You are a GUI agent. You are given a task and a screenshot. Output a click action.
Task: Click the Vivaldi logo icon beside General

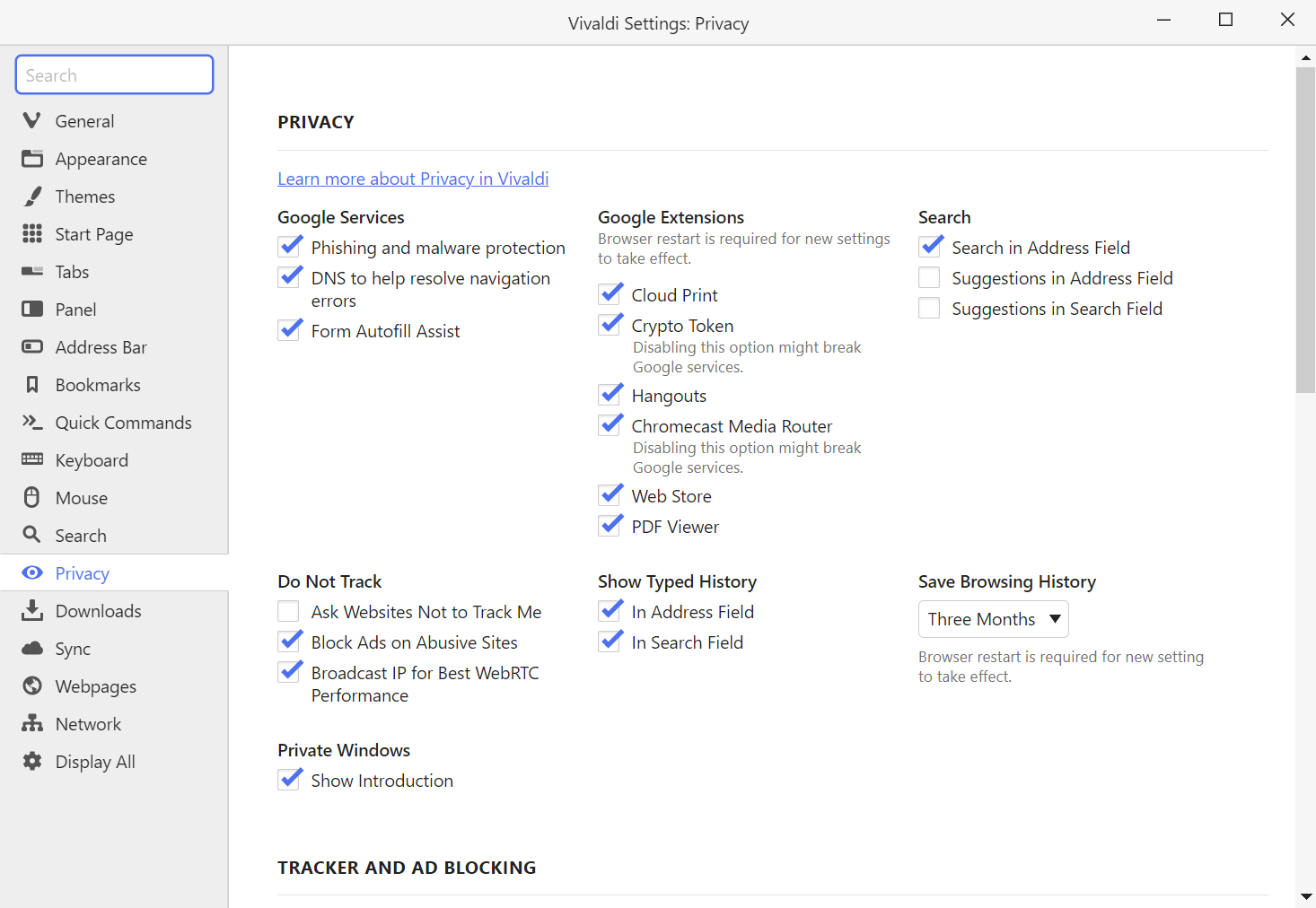pos(32,120)
